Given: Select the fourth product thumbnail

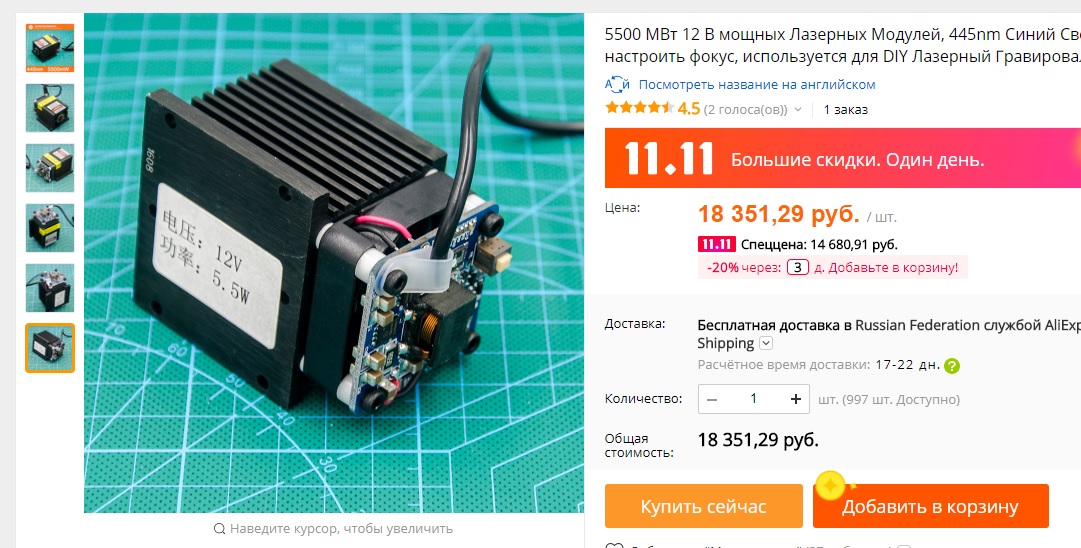Looking at the screenshot, I should point(50,227).
